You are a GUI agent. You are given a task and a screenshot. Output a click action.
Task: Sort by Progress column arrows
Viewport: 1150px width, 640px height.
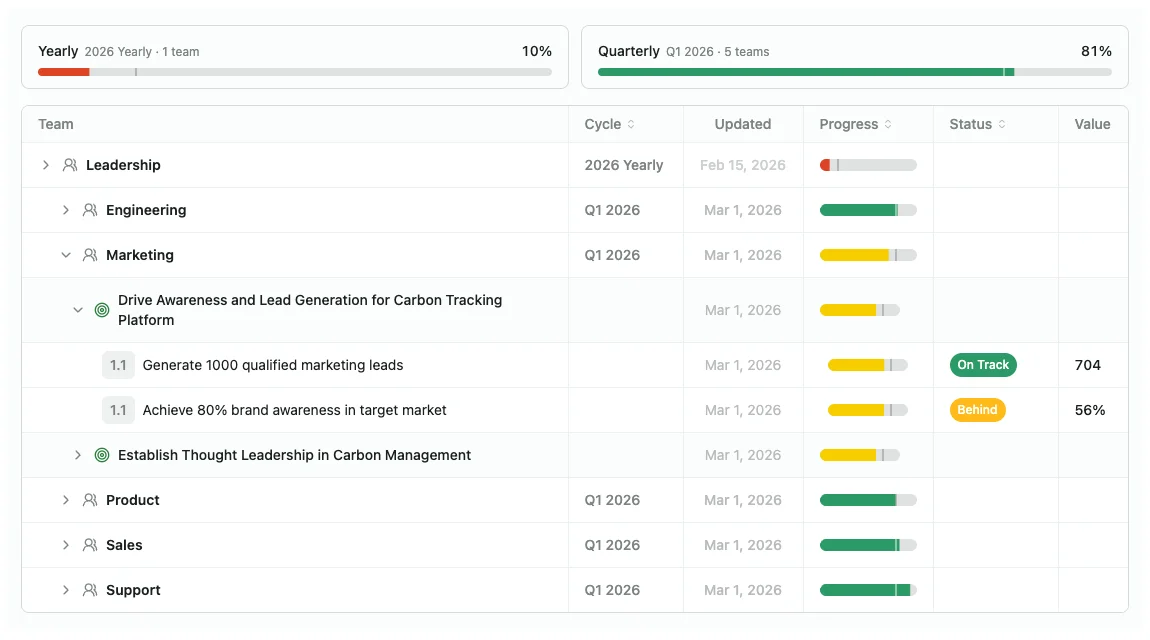[888, 125]
